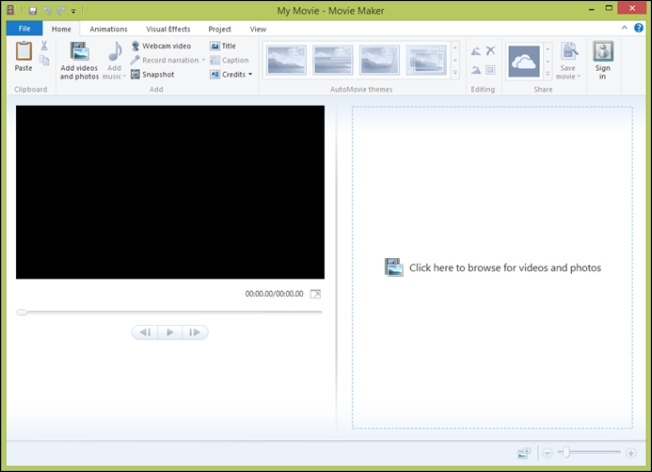The image size is (652, 472).
Task: Click the black video preview monitor
Action: (170, 192)
